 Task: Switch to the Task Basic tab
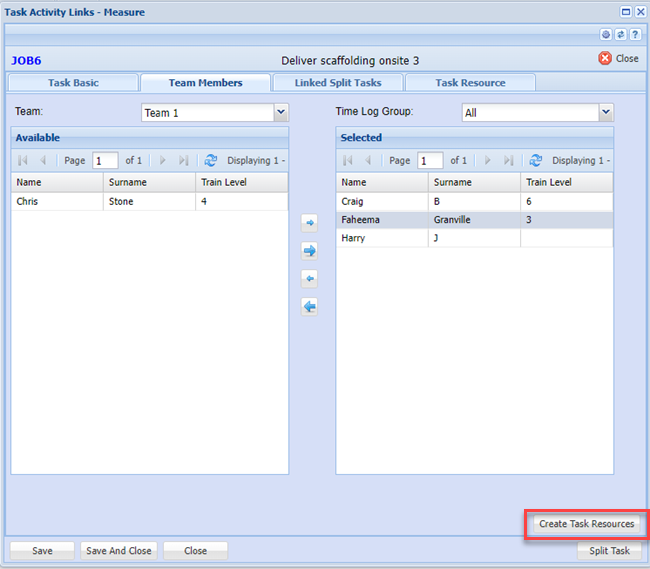click(x=73, y=83)
